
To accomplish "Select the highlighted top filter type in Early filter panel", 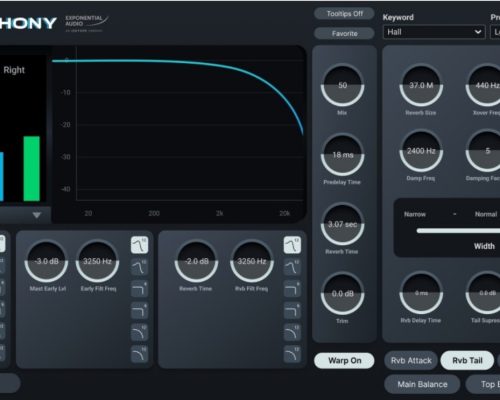I will pyautogui.click(x=139, y=245).
